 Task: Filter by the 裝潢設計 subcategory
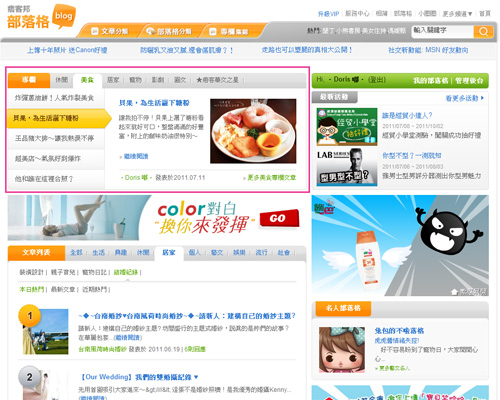coord(31,272)
